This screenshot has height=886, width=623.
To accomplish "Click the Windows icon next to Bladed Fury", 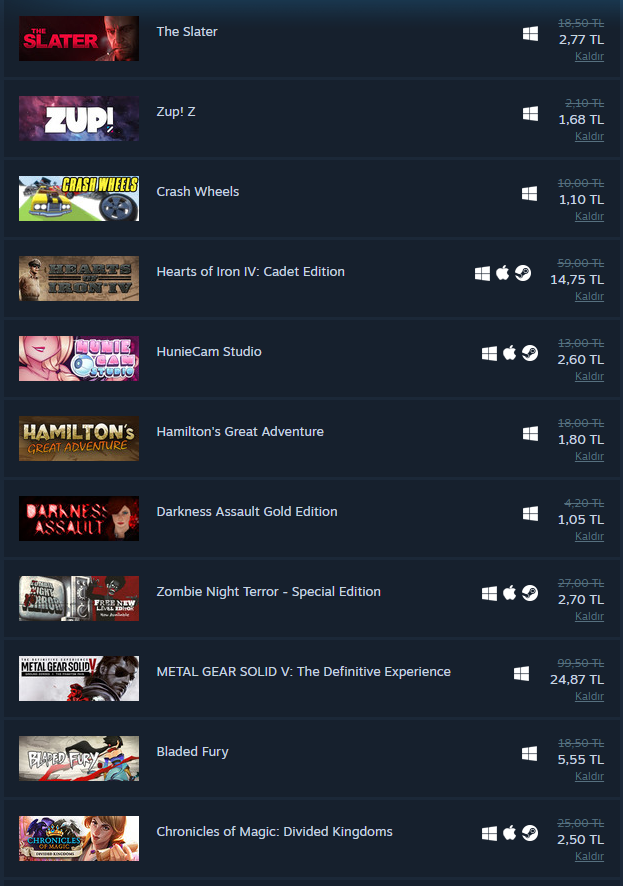I will point(530,753).
